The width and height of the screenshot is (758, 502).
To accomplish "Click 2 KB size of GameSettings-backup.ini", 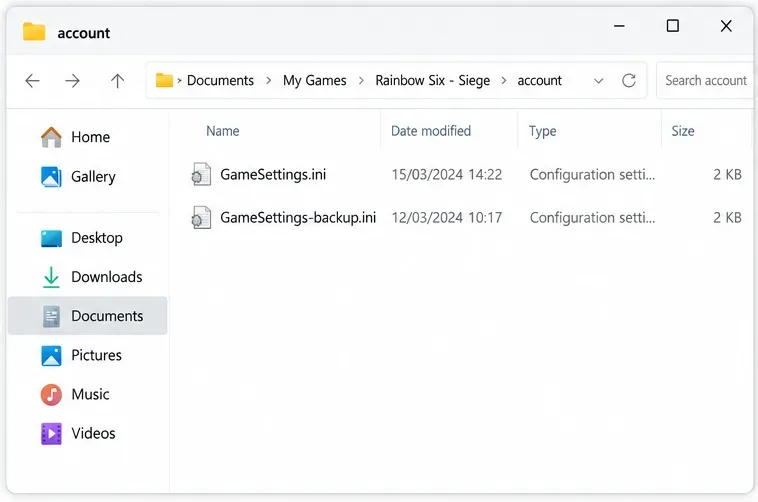I will [x=728, y=218].
